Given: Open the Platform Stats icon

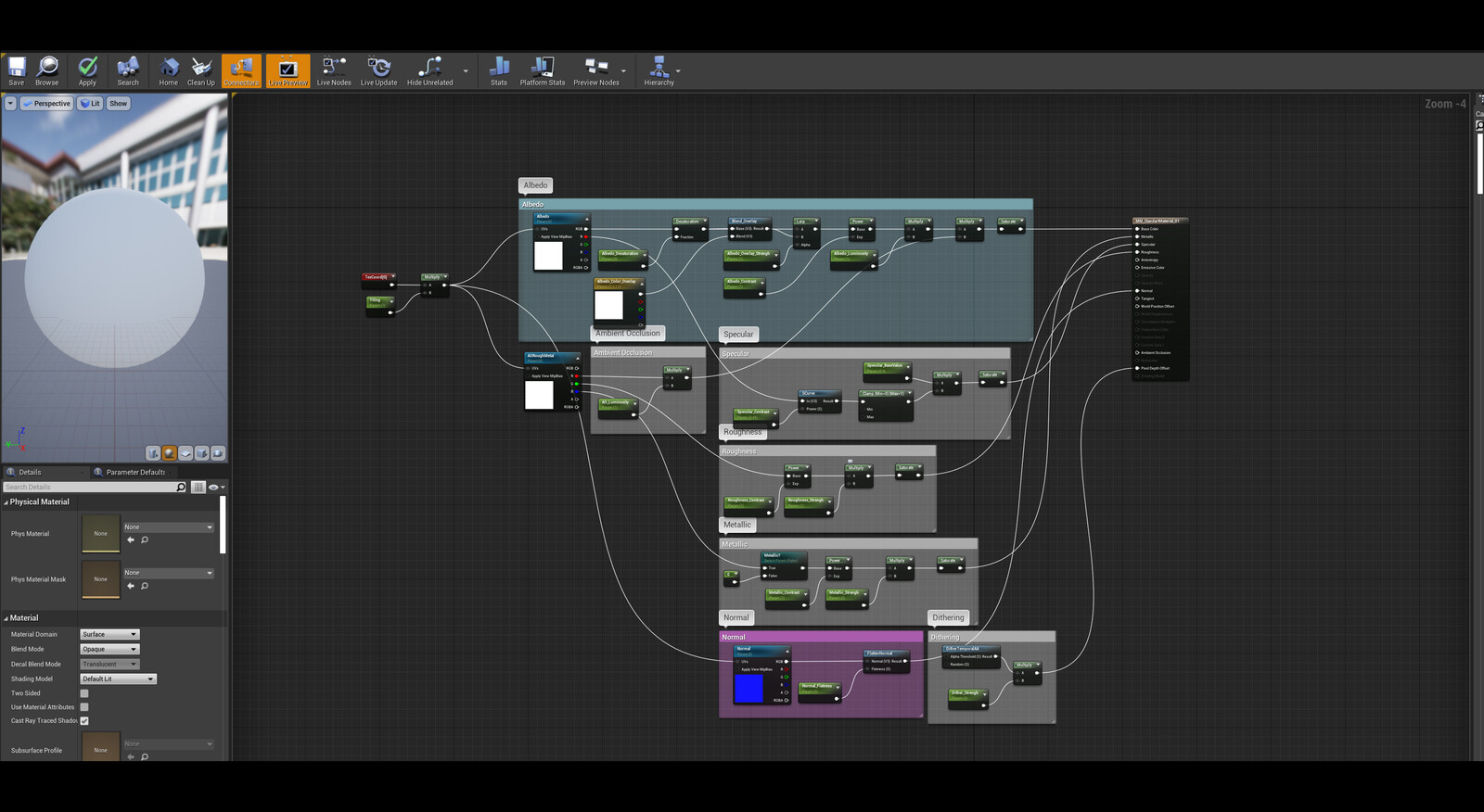Looking at the screenshot, I should tap(543, 70).
